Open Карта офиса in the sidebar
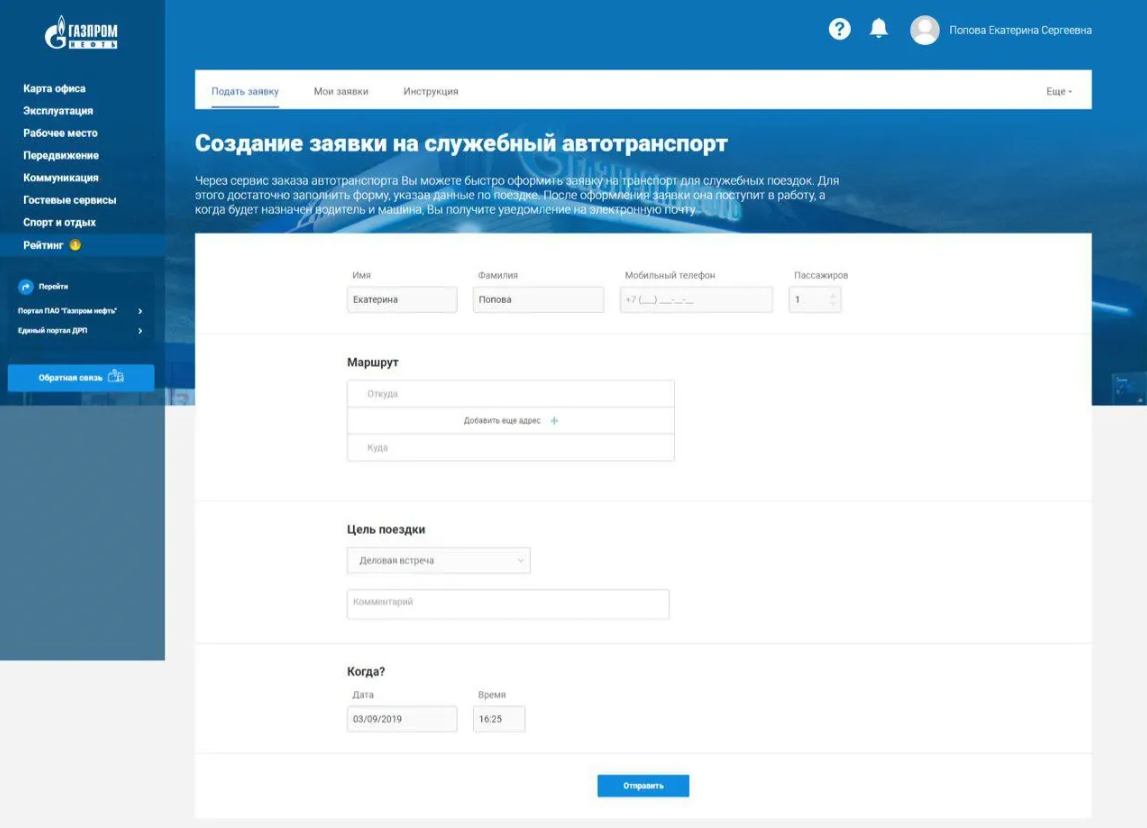This screenshot has width=1147, height=828. [x=54, y=89]
